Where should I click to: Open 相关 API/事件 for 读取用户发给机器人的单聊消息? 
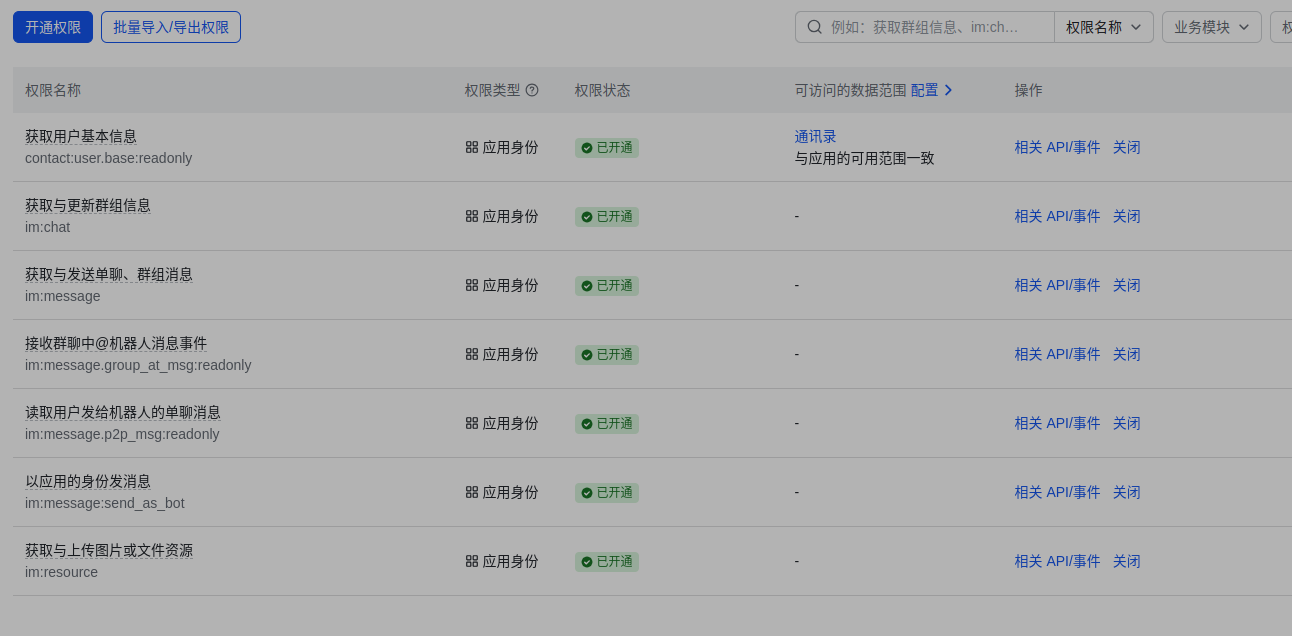click(x=1058, y=423)
